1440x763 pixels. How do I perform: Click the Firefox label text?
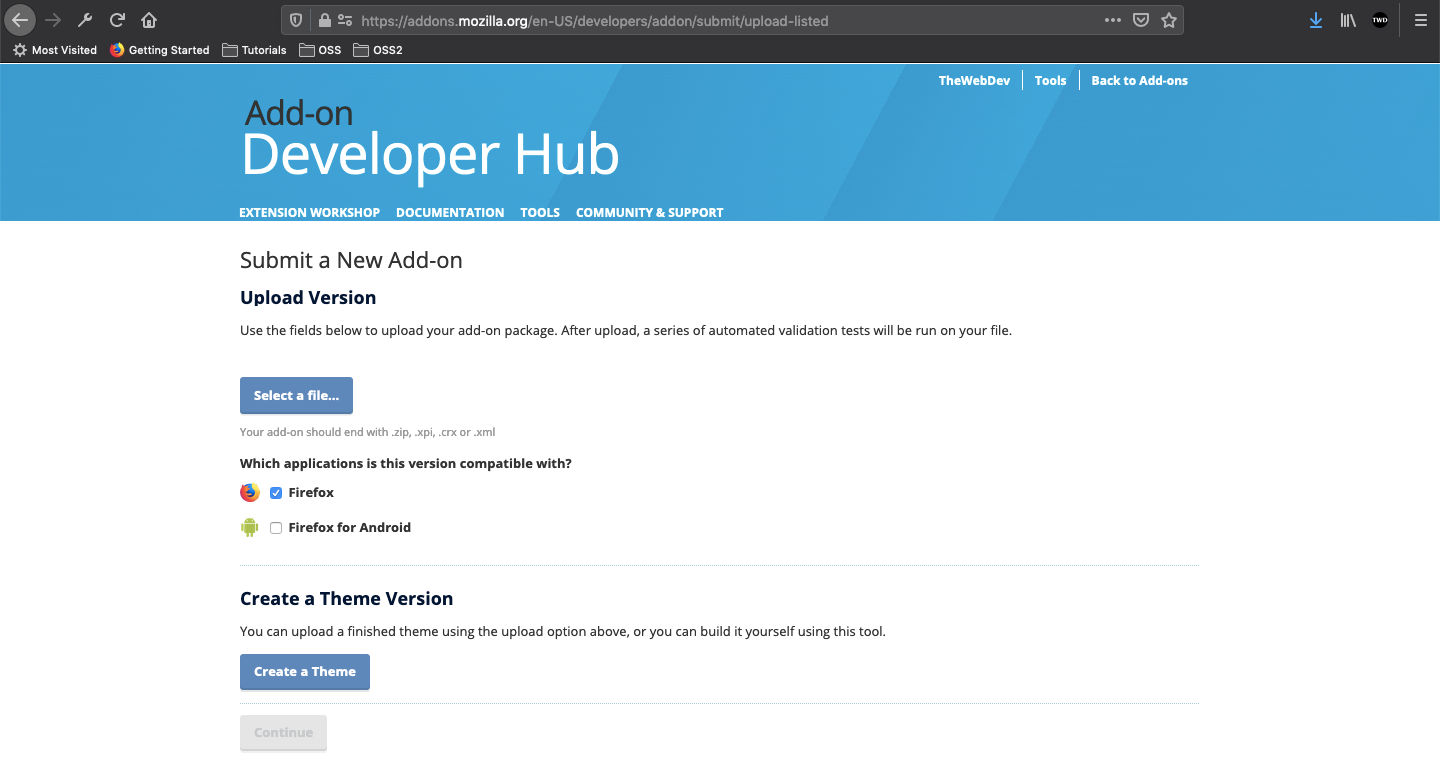click(x=311, y=493)
